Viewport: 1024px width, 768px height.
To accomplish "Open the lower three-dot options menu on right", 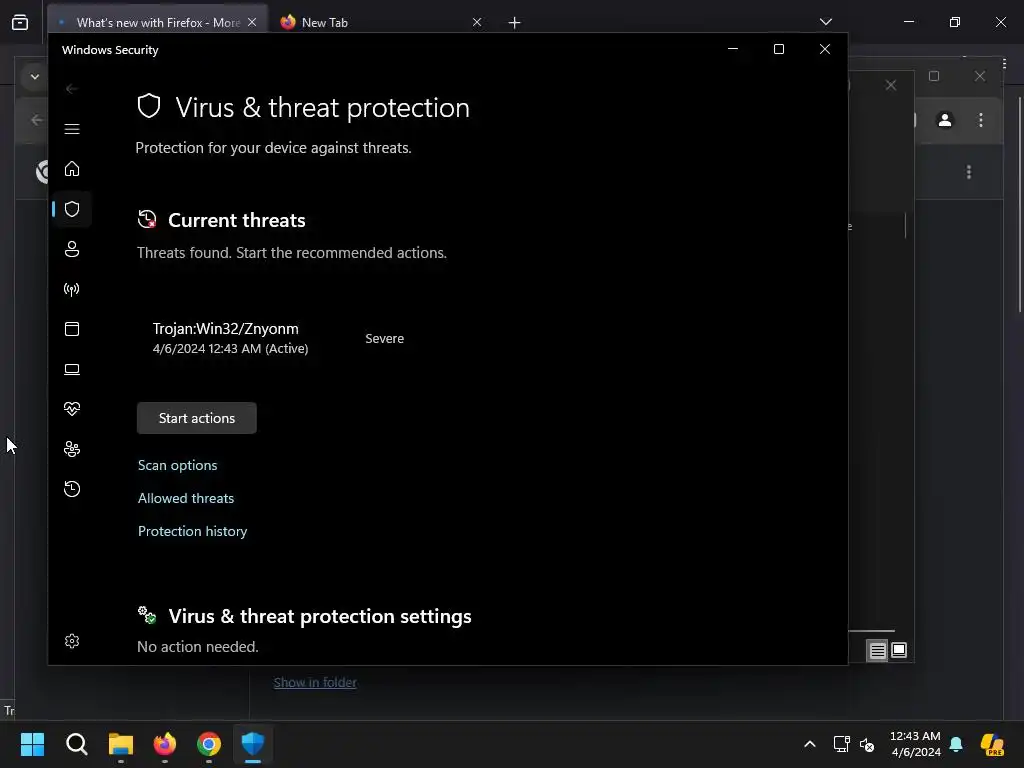I will coord(969,172).
